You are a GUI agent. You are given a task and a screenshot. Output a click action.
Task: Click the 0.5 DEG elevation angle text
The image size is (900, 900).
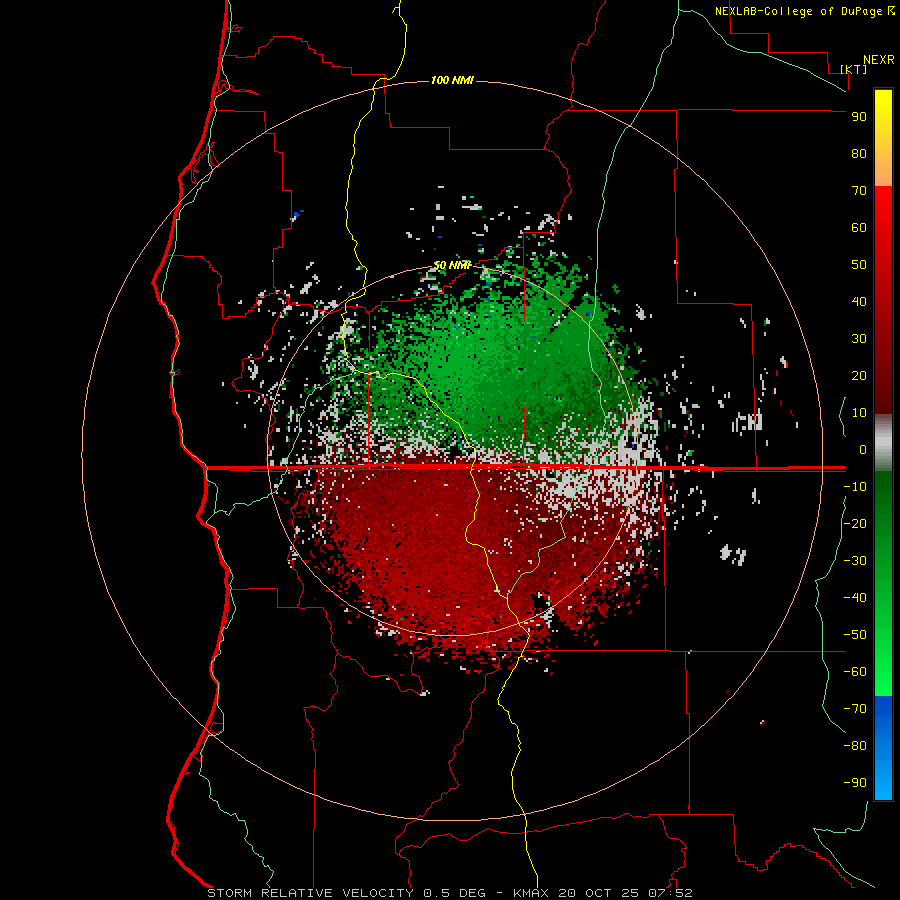pos(454,893)
